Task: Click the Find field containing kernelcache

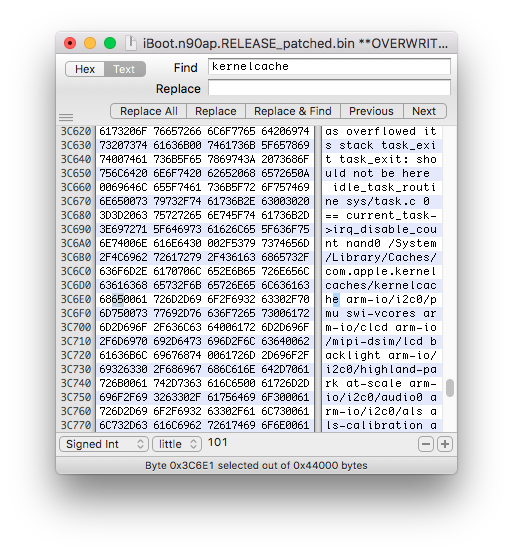Action: tap(329, 66)
